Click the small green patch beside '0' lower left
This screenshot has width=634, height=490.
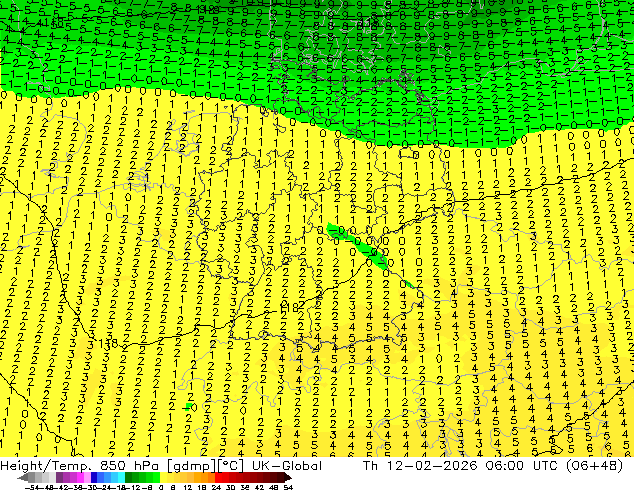tap(188, 406)
